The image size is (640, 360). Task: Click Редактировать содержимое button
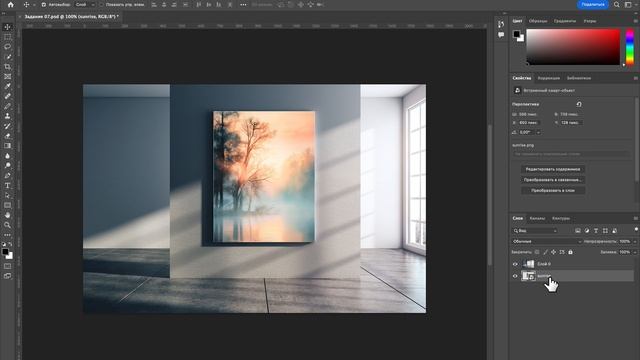pyautogui.click(x=553, y=169)
